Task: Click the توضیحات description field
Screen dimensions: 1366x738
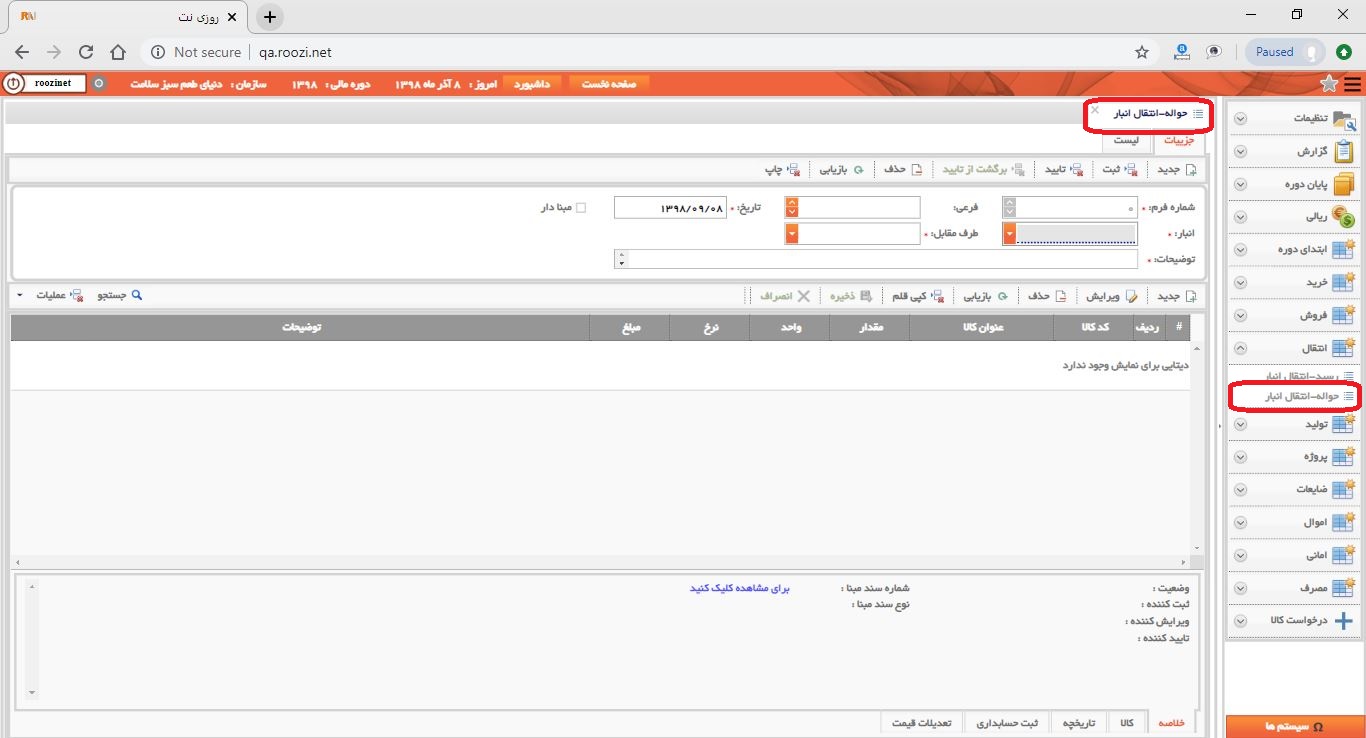Action: point(883,259)
